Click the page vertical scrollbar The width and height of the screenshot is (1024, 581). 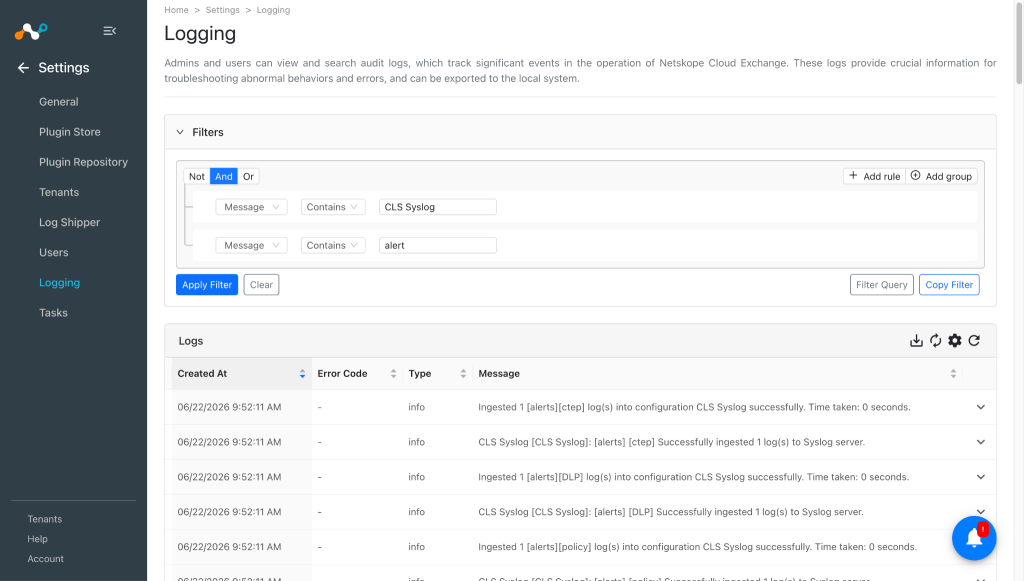[x=1019, y=42]
